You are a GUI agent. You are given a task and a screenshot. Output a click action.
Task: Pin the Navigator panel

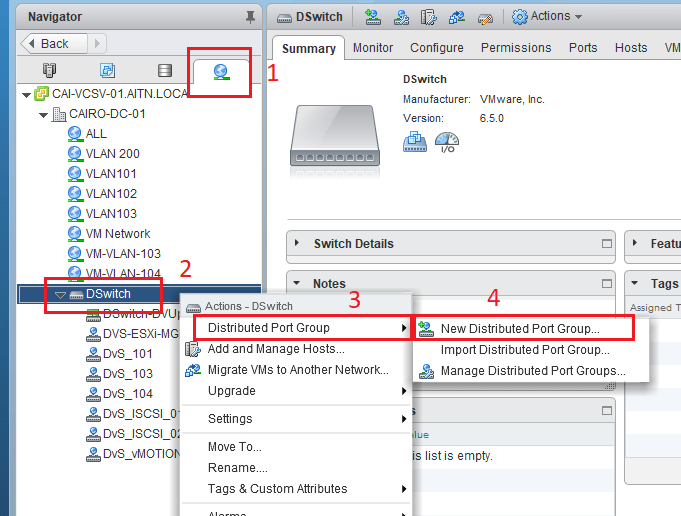[249, 17]
